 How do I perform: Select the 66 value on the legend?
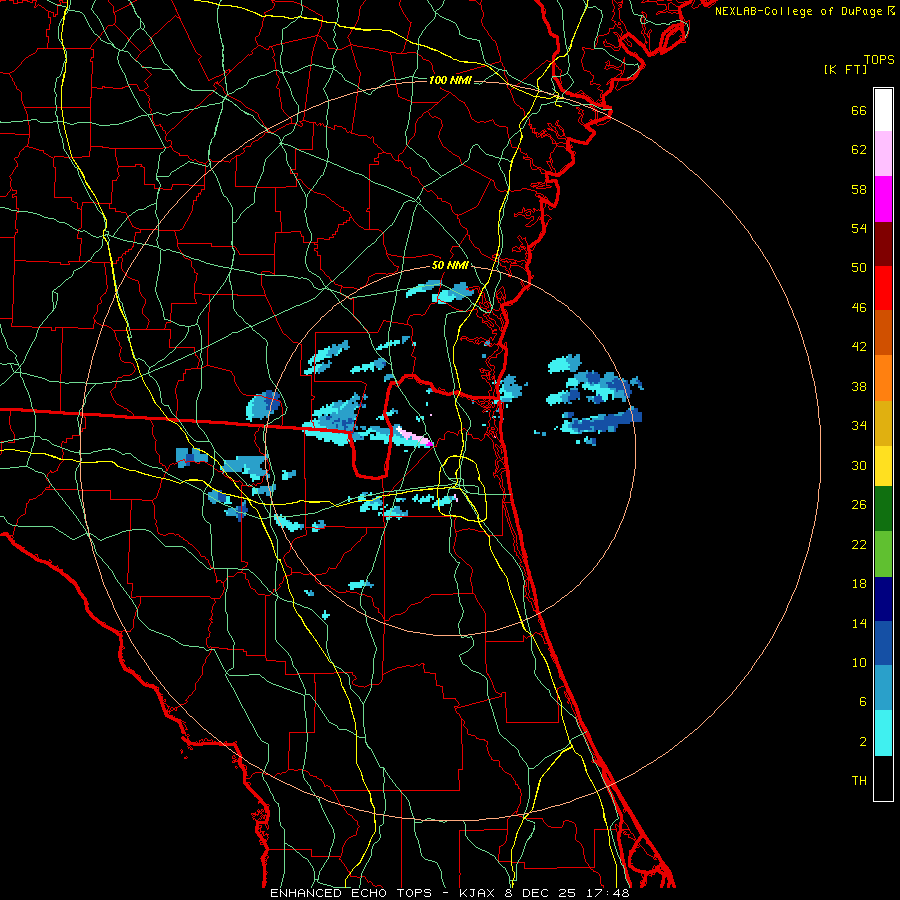(859, 111)
